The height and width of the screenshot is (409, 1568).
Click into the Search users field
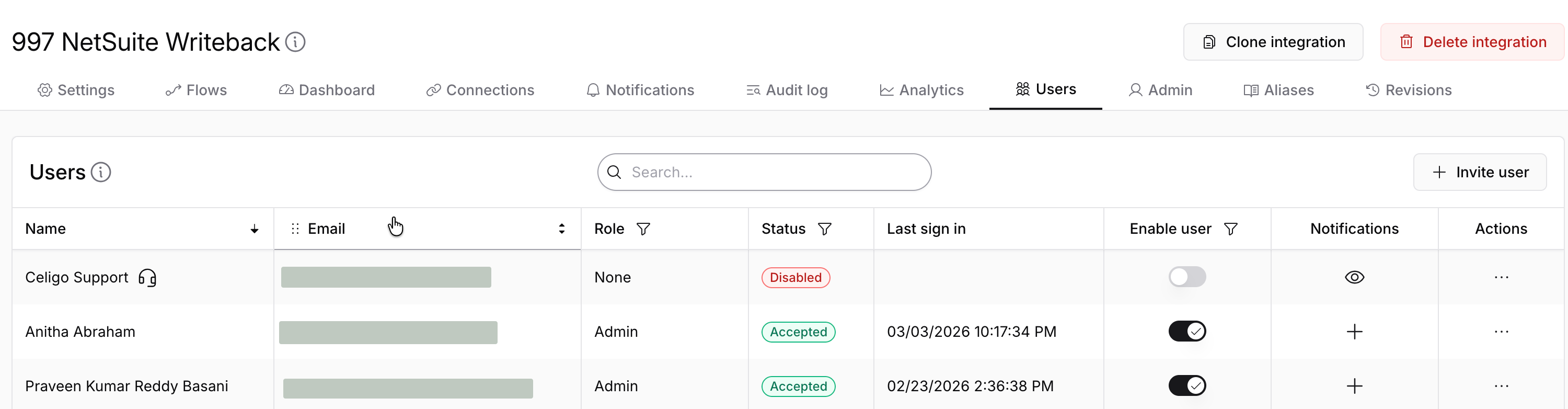(x=764, y=173)
